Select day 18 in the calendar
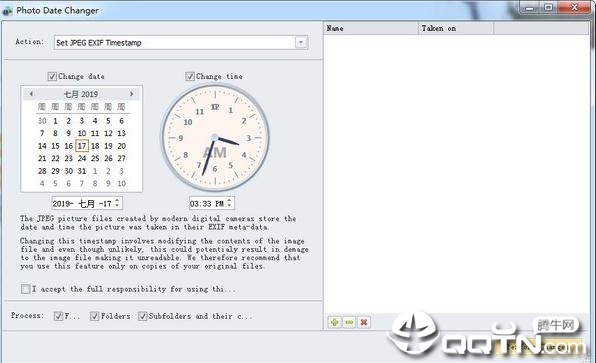 click(95, 146)
